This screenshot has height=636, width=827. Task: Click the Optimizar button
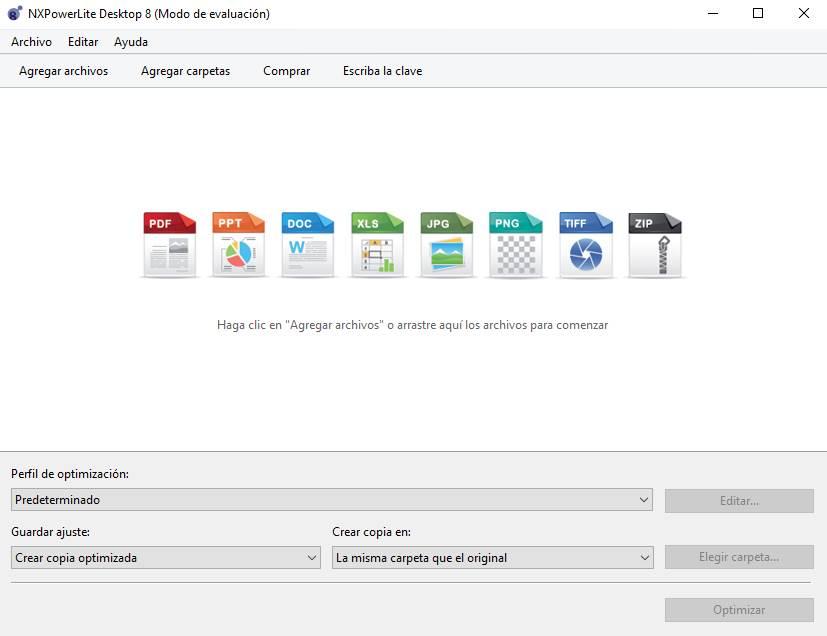739,610
